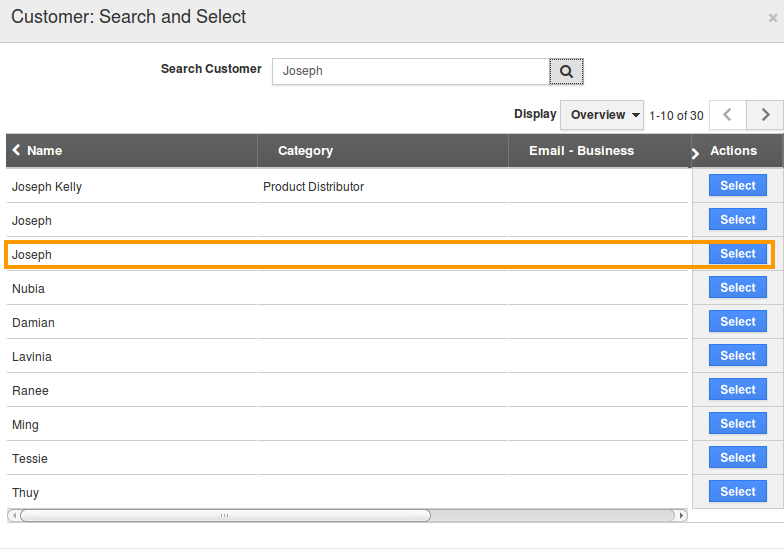
Task: Select customer Damian
Action: [738, 322]
